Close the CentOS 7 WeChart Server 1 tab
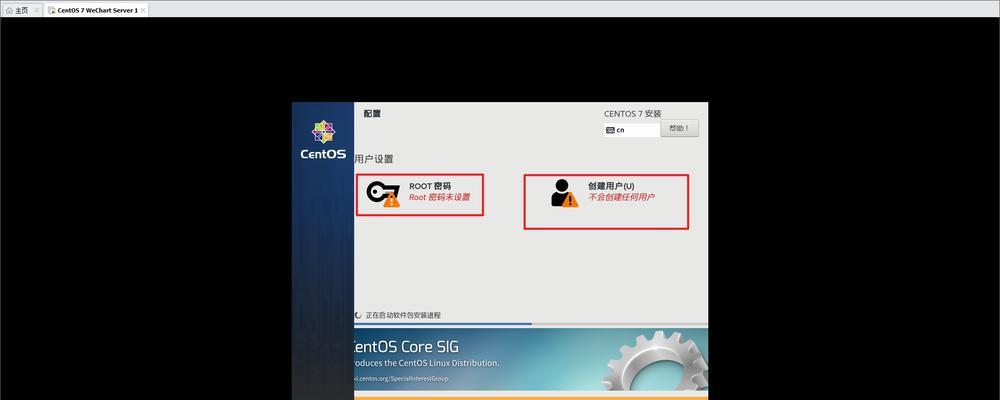1000x400 pixels. (143, 11)
